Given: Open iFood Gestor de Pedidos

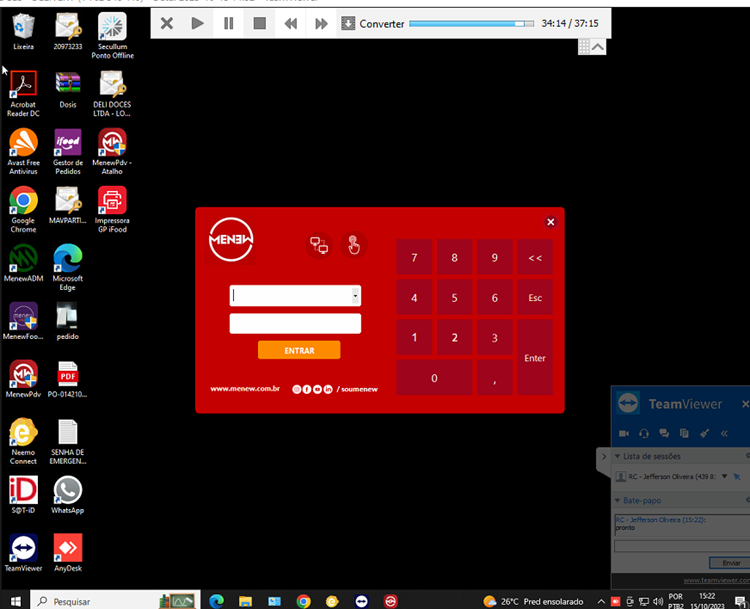Looking at the screenshot, I should click(67, 152).
